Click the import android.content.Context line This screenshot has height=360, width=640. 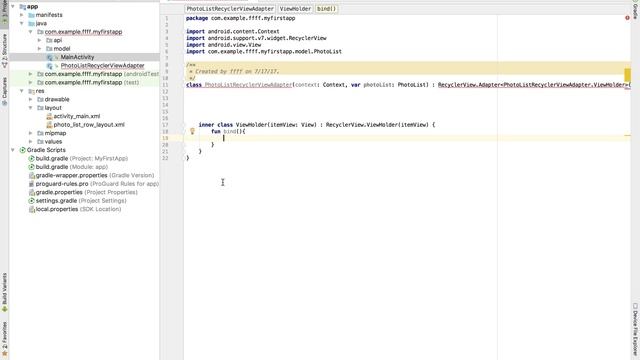coord(233,31)
